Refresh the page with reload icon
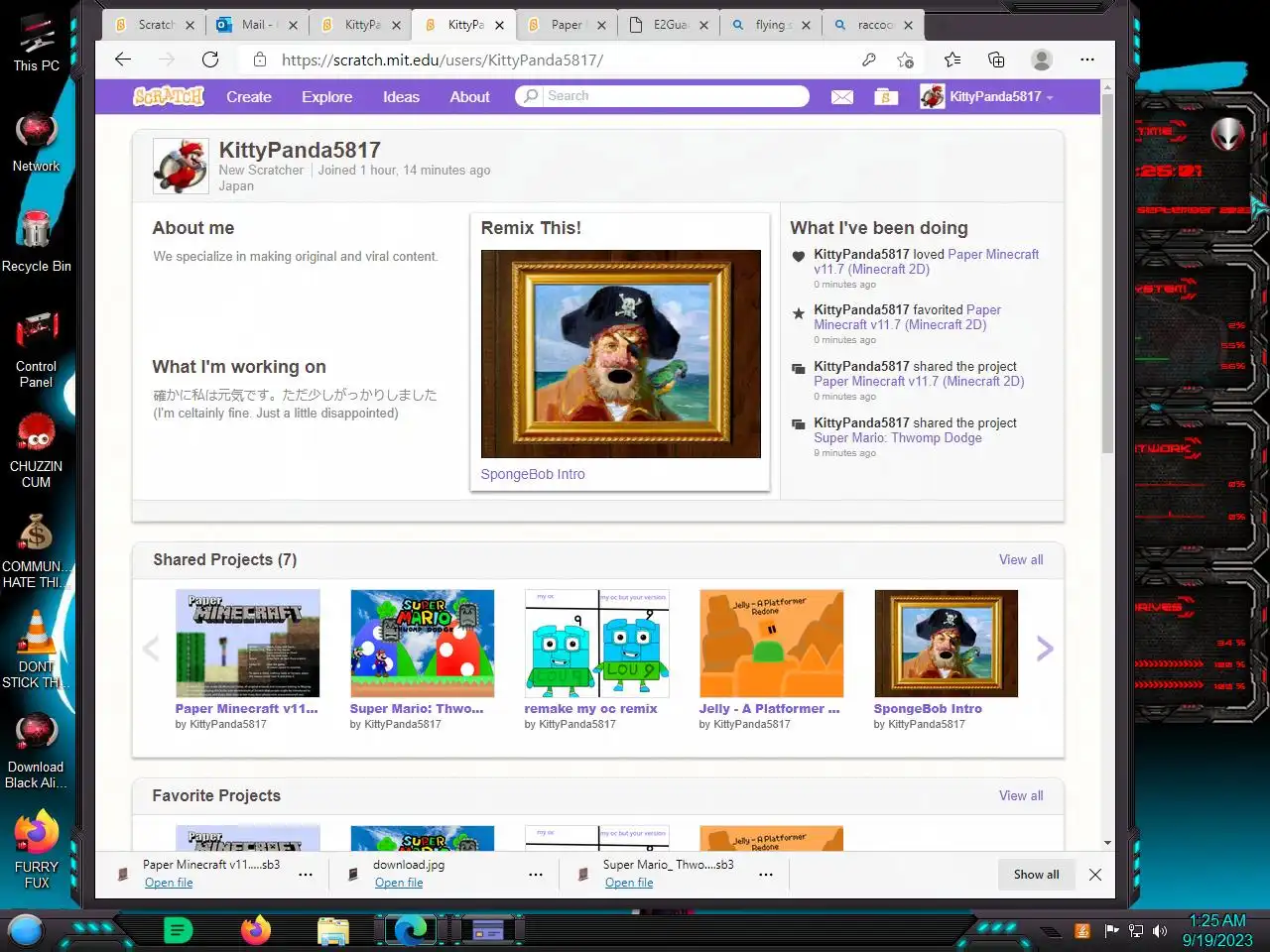The width and height of the screenshot is (1270, 952). point(210,59)
